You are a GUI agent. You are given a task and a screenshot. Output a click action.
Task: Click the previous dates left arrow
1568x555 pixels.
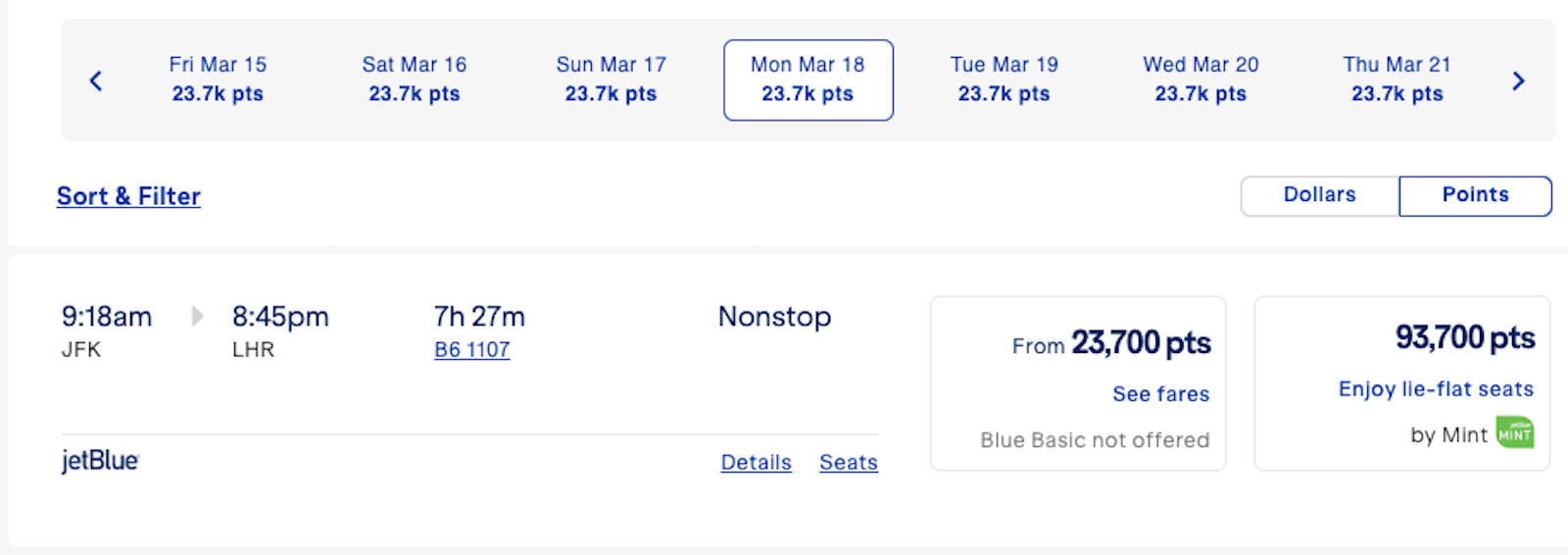[96, 80]
